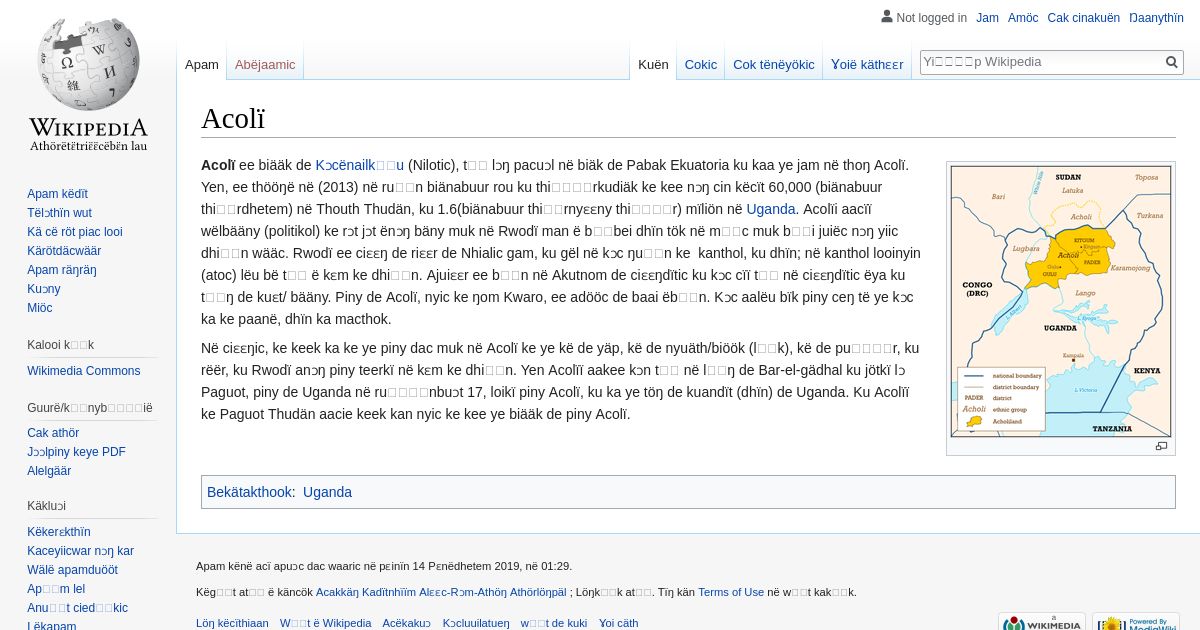This screenshot has width=1200, height=630.
Task: Open the Bekätakthook categories link
Action: 249,492
